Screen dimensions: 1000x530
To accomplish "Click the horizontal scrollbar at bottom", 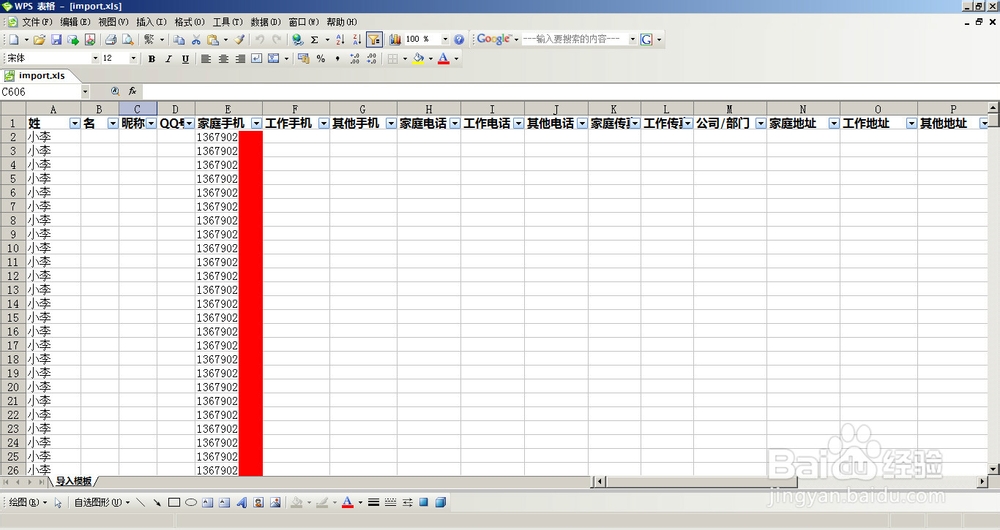I will coord(791,482).
